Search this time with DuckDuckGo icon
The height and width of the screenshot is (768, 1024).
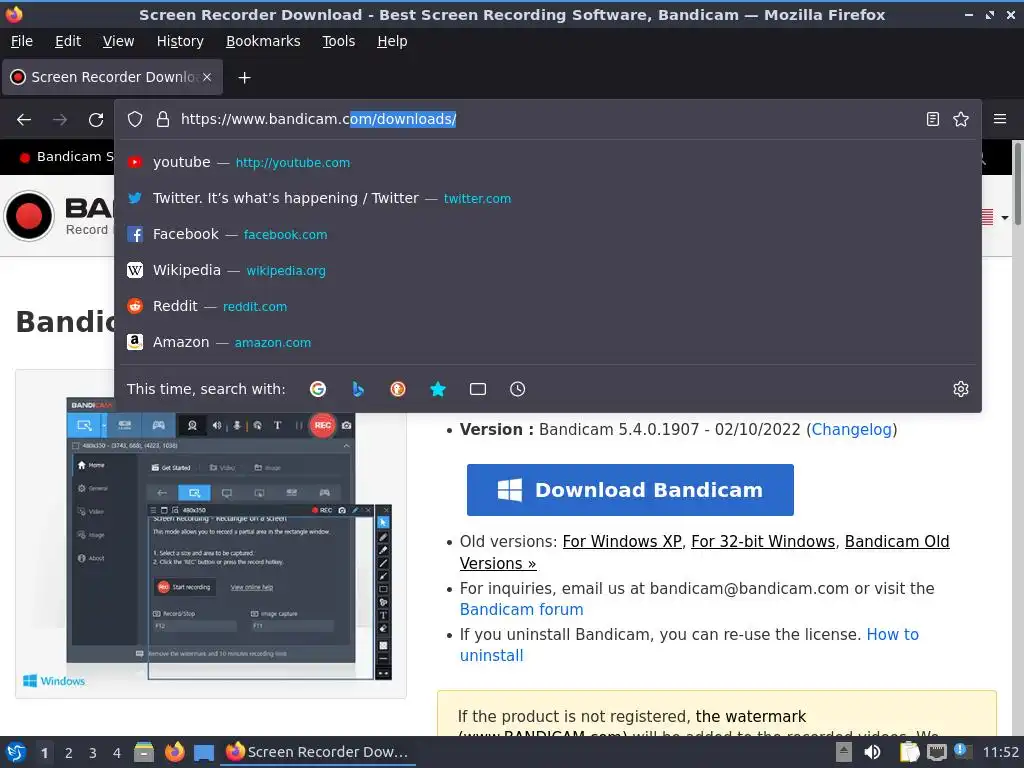click(x=398, y=389)
